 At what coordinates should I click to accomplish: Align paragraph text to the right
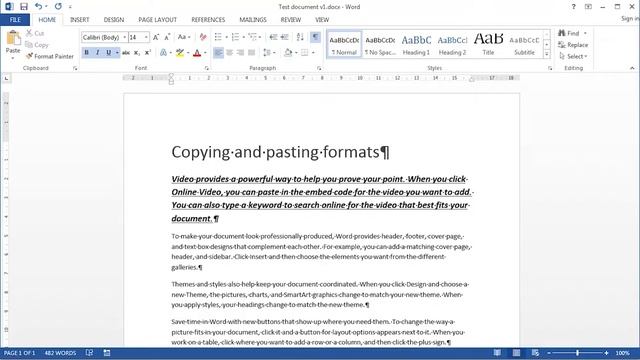tap(240, 53)
